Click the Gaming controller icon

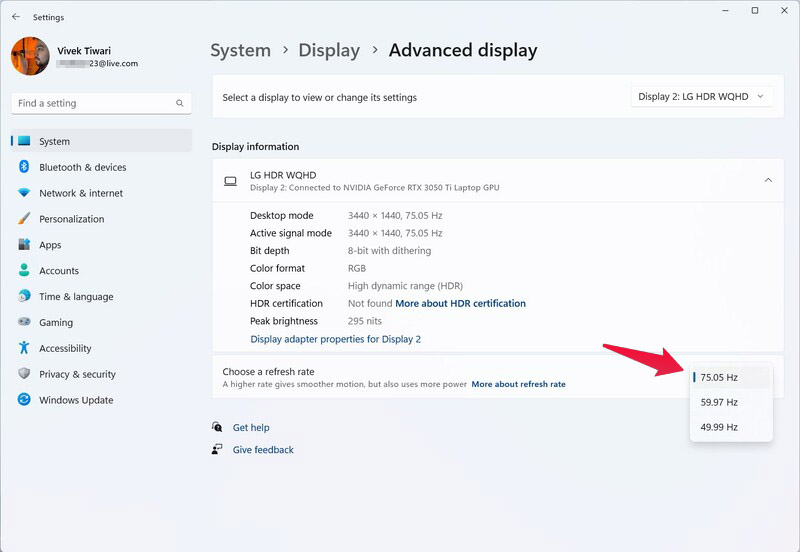[24, 322]
